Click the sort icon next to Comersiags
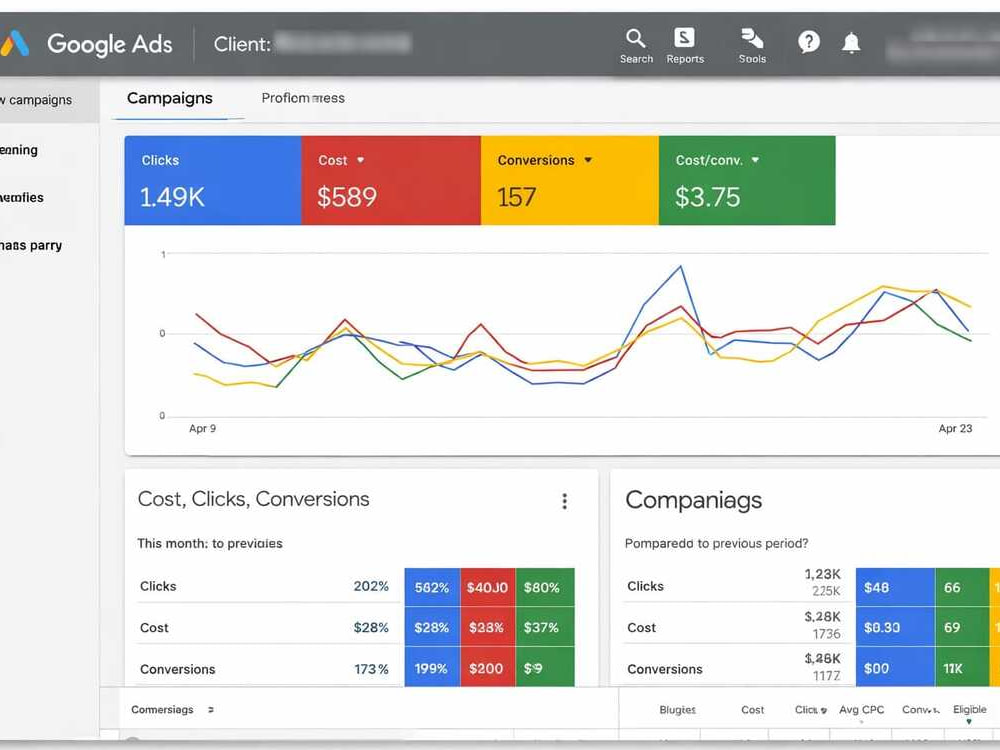The image size is (1000, 750). [210, 709]
